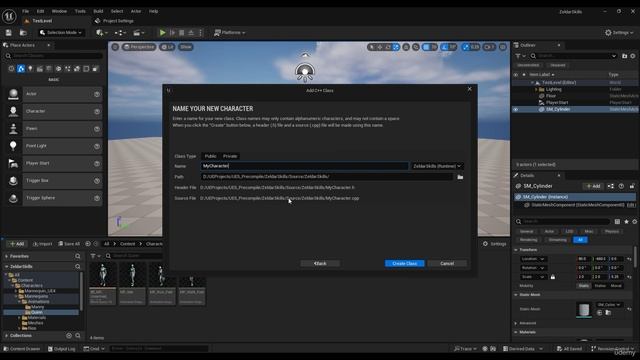Select Trigger Box in Place Actors

pyautogui.click(x=54, y=180)
